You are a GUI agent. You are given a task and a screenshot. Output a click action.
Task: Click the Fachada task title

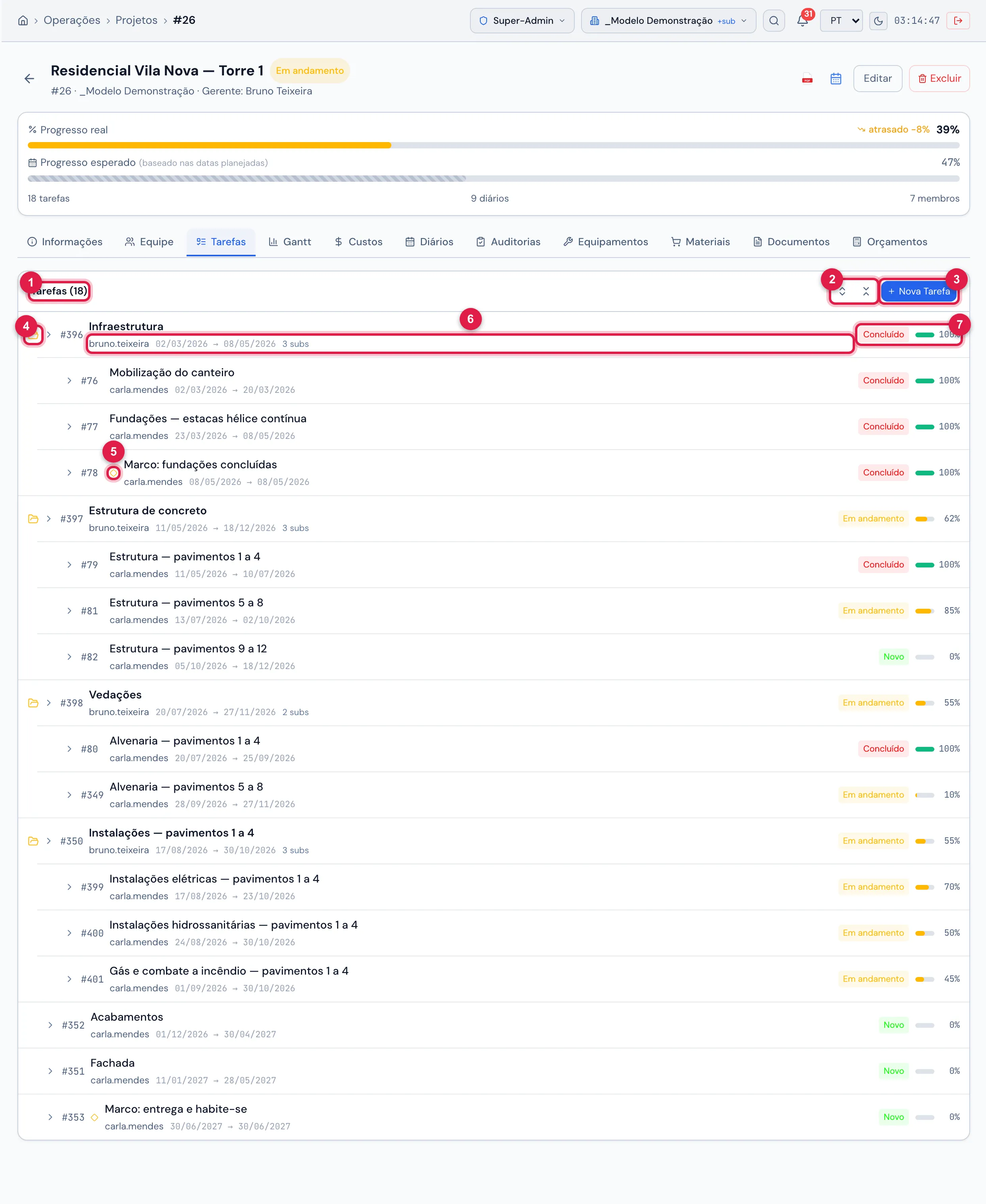112,1063
